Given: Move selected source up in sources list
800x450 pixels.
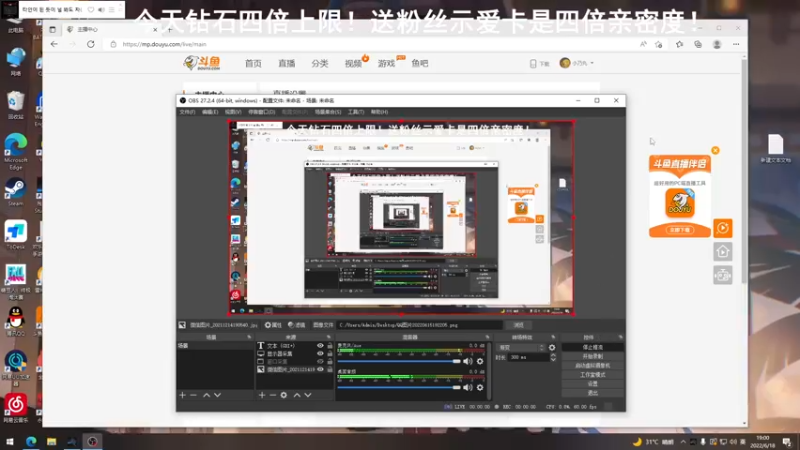Looking at the screenshot, I should [x=297, y=395].
